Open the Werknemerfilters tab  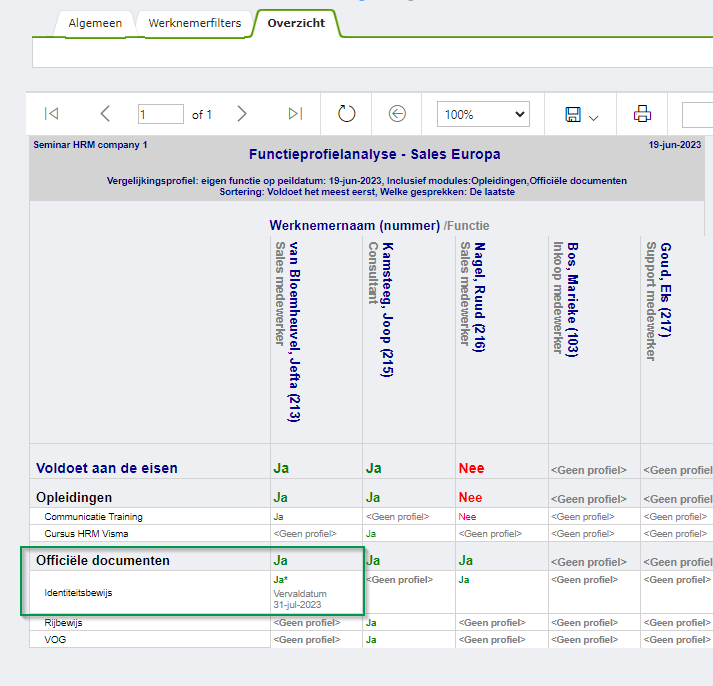click(x=194, y=23)
